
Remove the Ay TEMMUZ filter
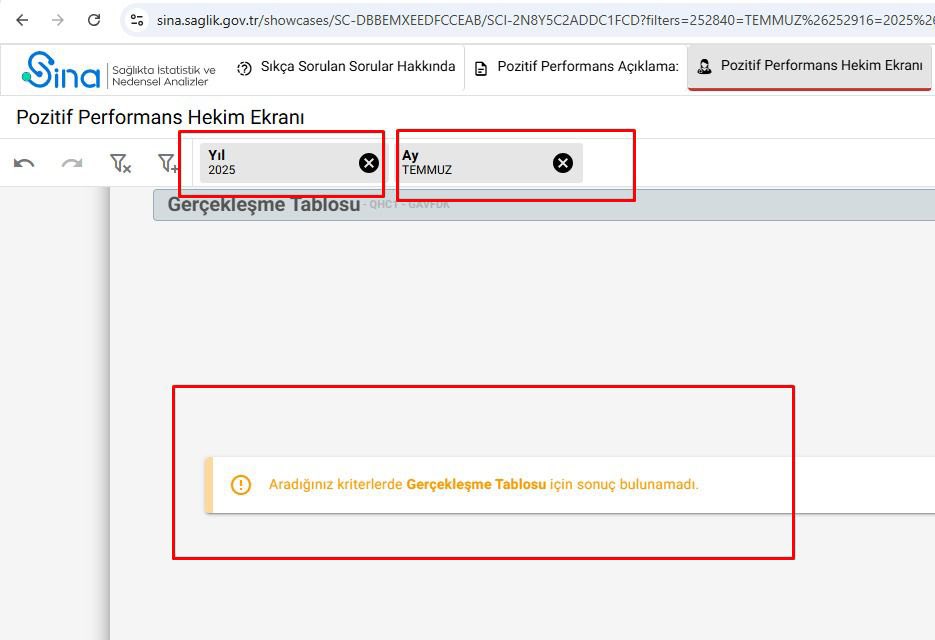click(562, 163)
